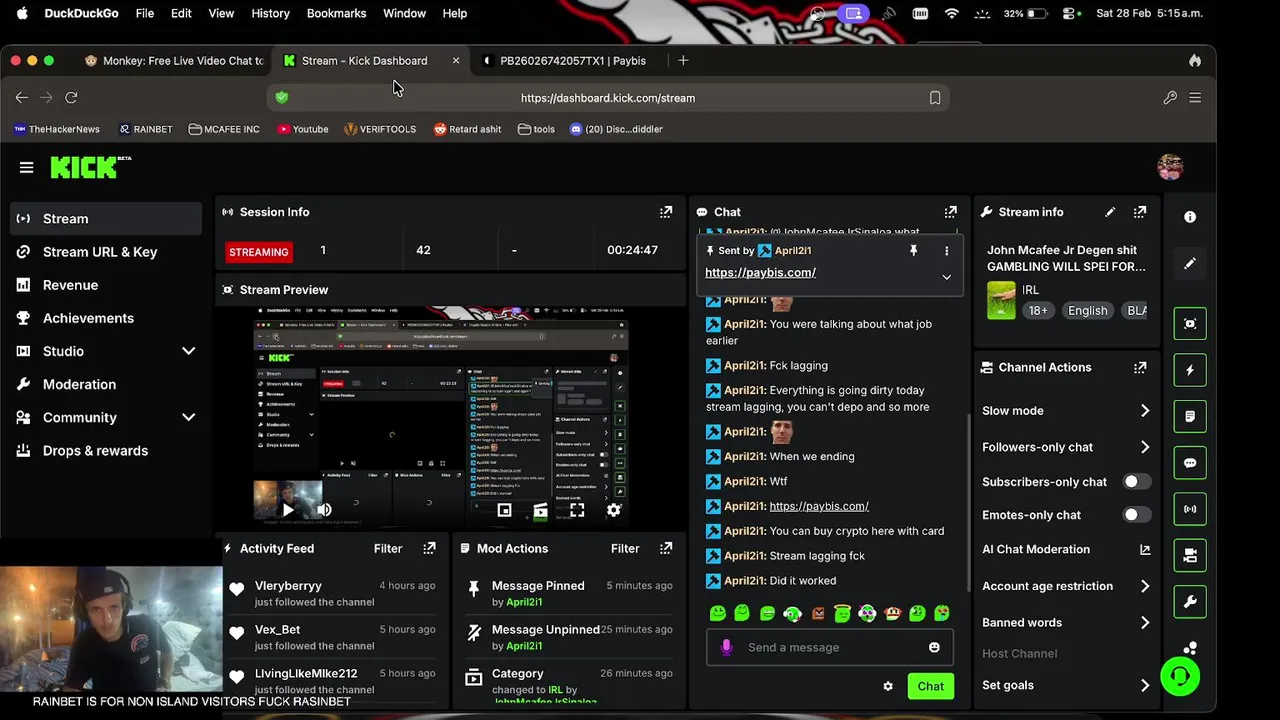The height and width of the screenshot is (720, 1280).
Task: Open Moderation in sidebar
Action: (x=105, y=384)
